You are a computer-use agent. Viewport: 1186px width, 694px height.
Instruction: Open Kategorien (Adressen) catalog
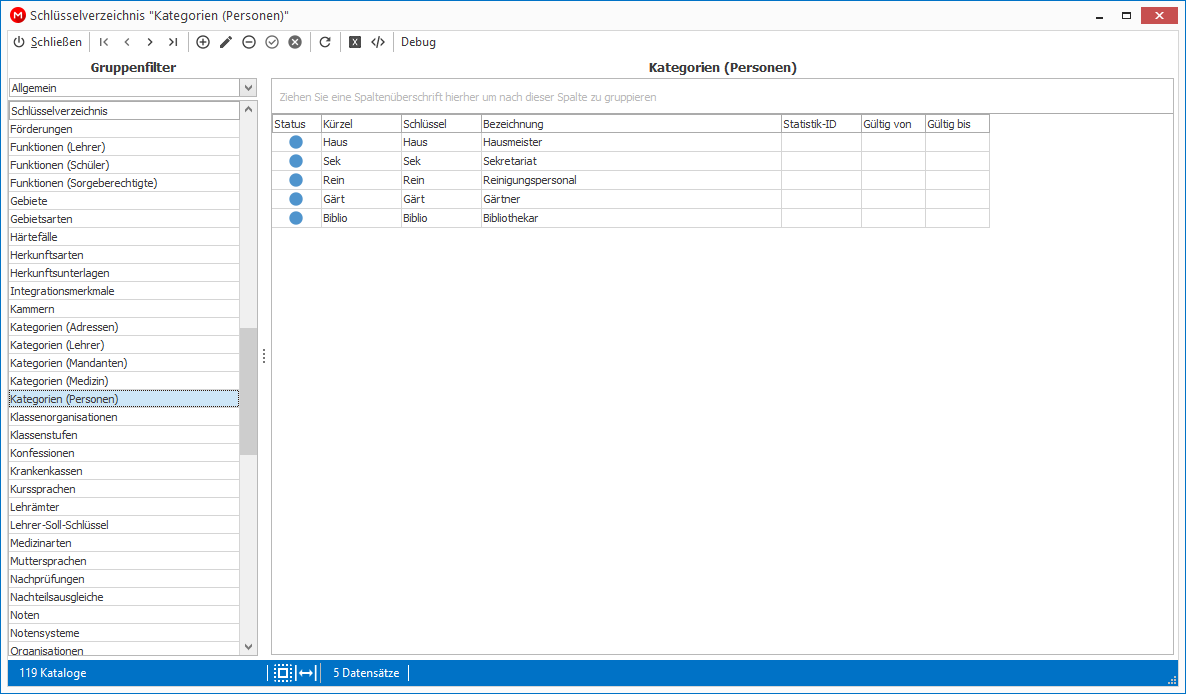(124, 327)
